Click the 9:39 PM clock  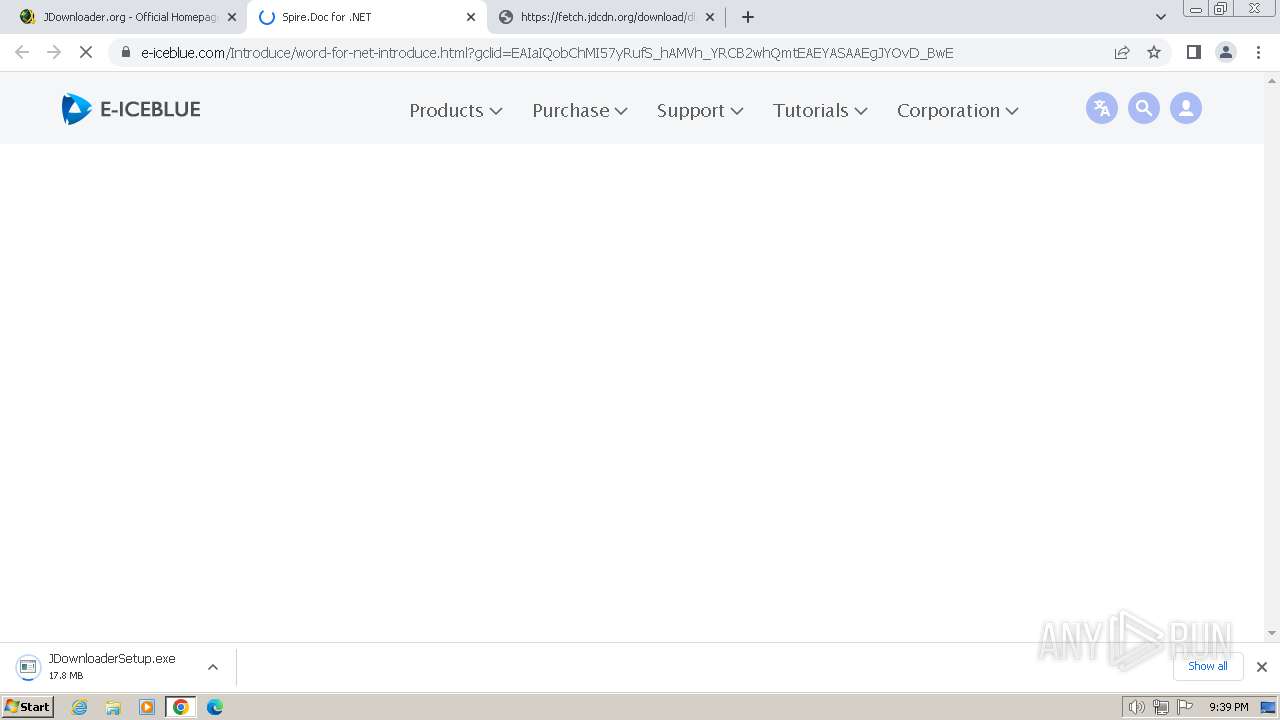tap(1229, 707)
